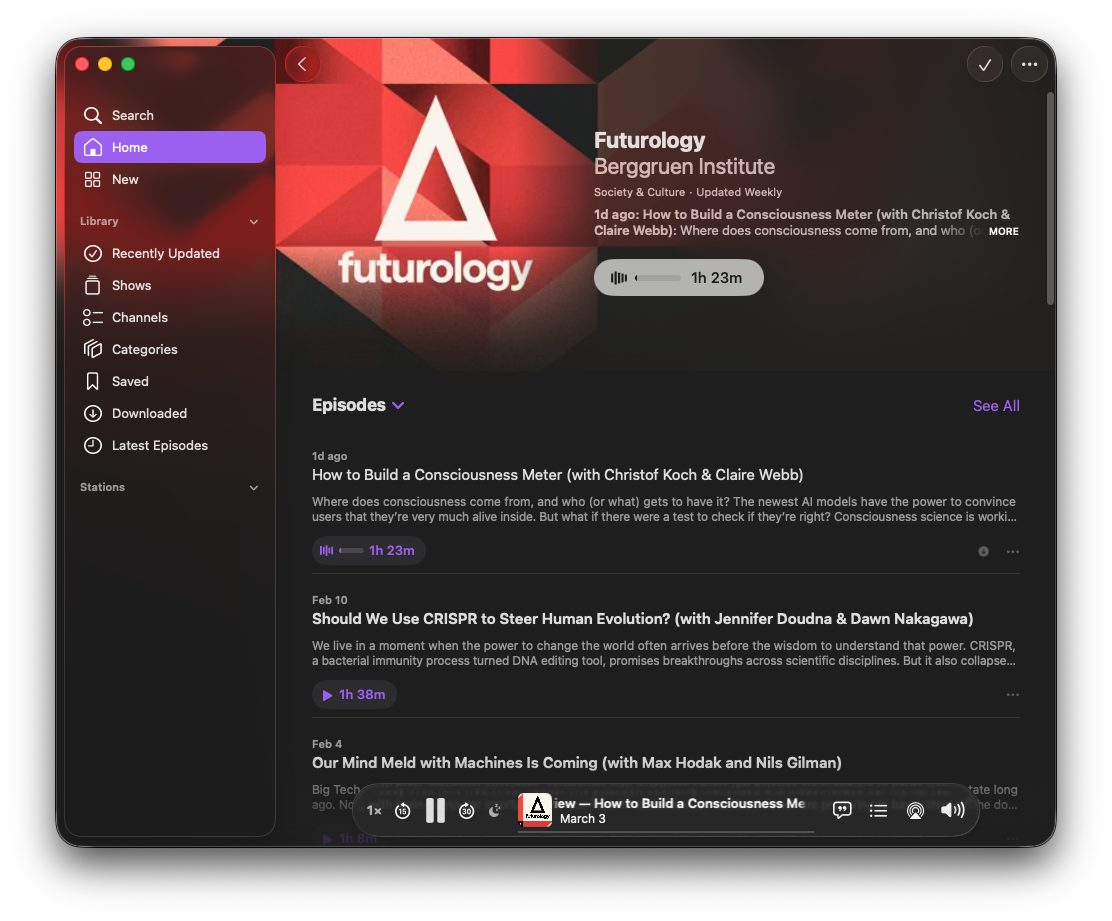The width and height of the screenshot is (1112, 921).
Task: Click See All episodes link
Action: 996,406
